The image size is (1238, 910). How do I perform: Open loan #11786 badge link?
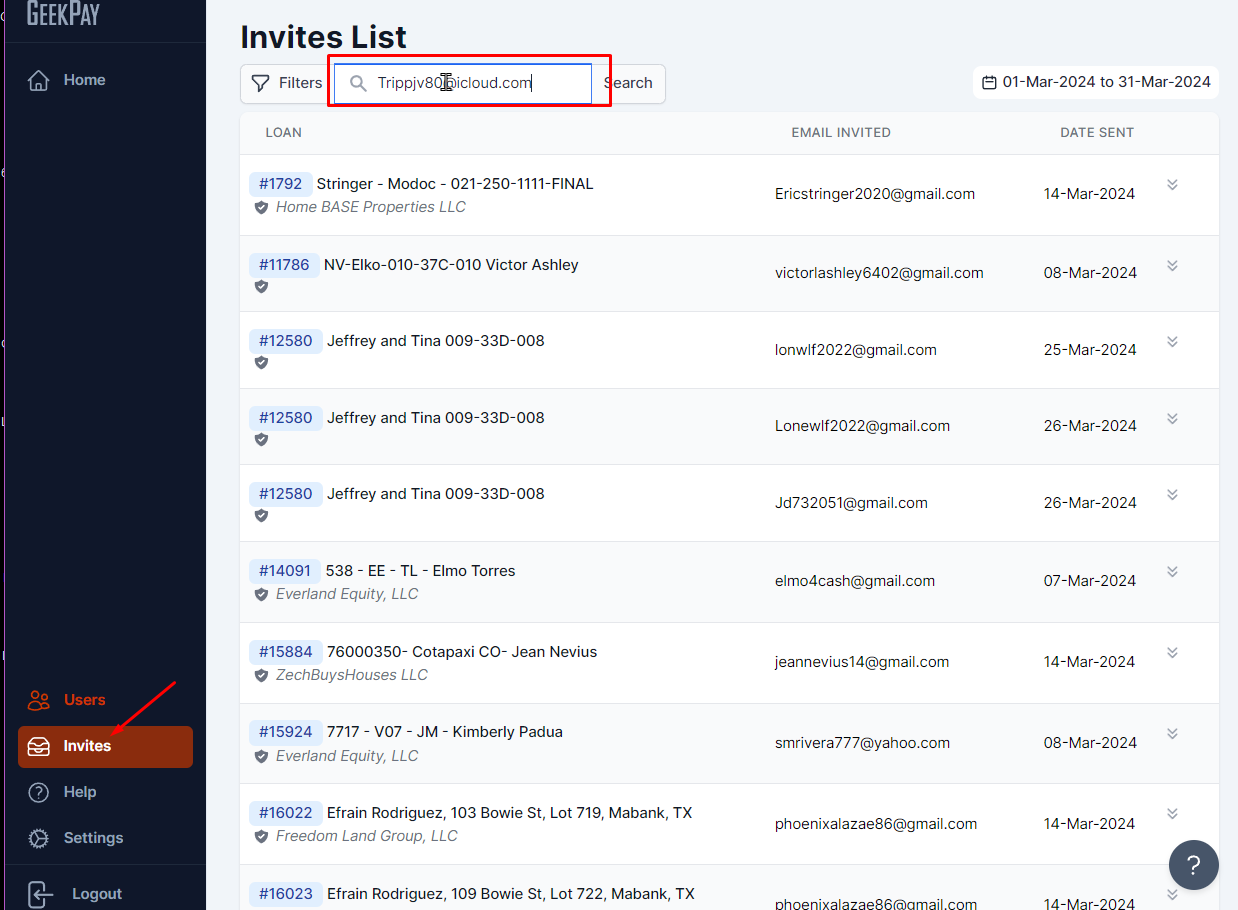[284, 265]
